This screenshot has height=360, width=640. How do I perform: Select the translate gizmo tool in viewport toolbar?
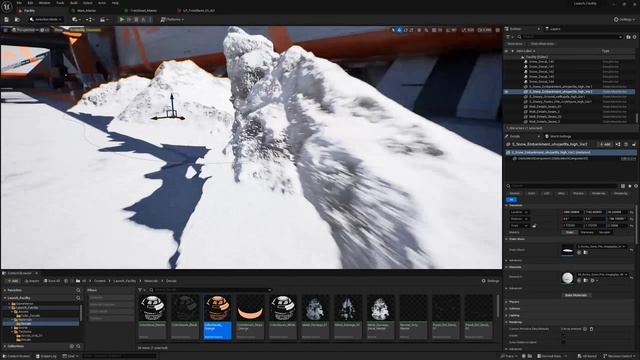click(x=400, y=30)
